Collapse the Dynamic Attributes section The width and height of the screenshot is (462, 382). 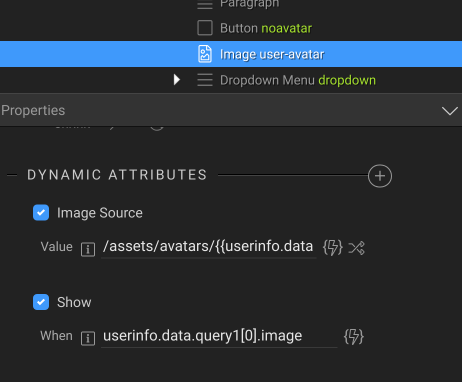coord(12,175)
